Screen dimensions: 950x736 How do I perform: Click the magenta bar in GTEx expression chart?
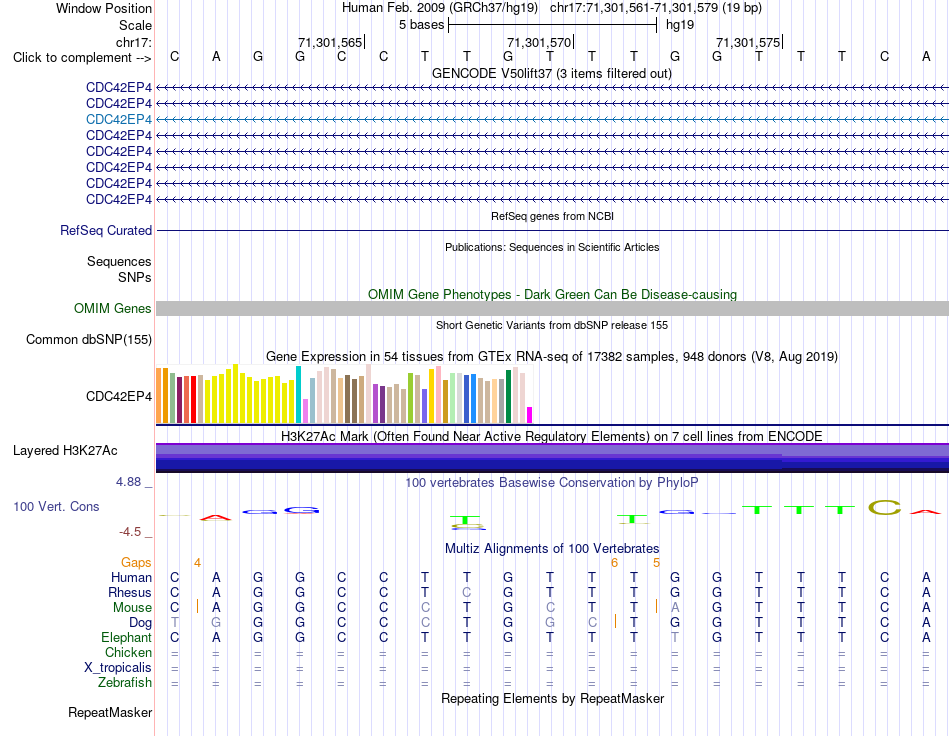tap(530, 415)
